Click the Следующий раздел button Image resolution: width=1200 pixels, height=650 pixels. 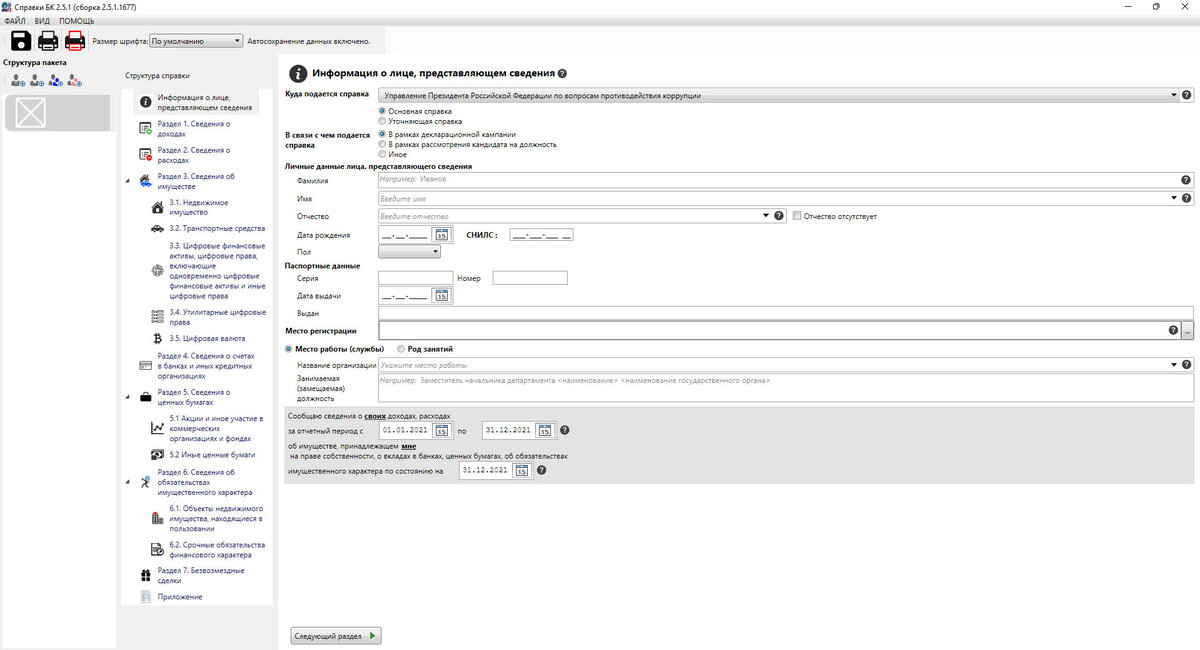click(x=335, y=635)
